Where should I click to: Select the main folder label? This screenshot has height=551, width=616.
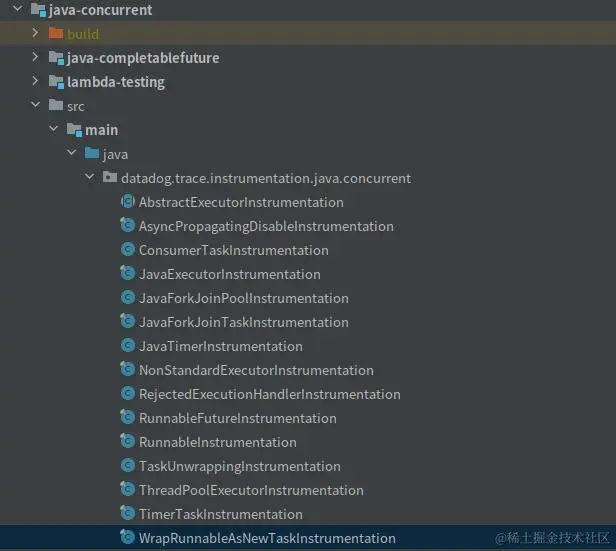coord(101,130)
